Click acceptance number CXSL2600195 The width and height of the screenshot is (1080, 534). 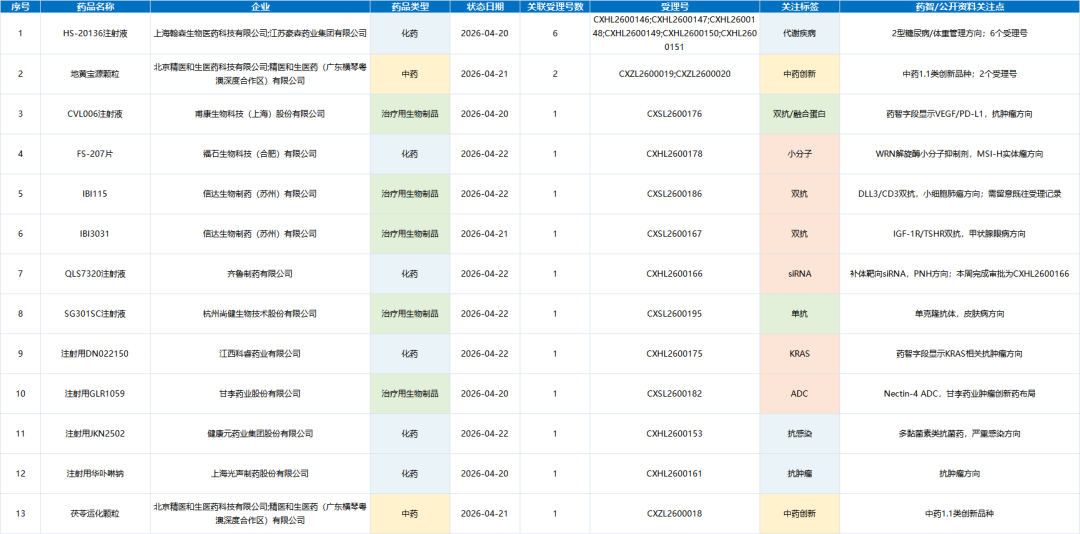click(674, 314)
